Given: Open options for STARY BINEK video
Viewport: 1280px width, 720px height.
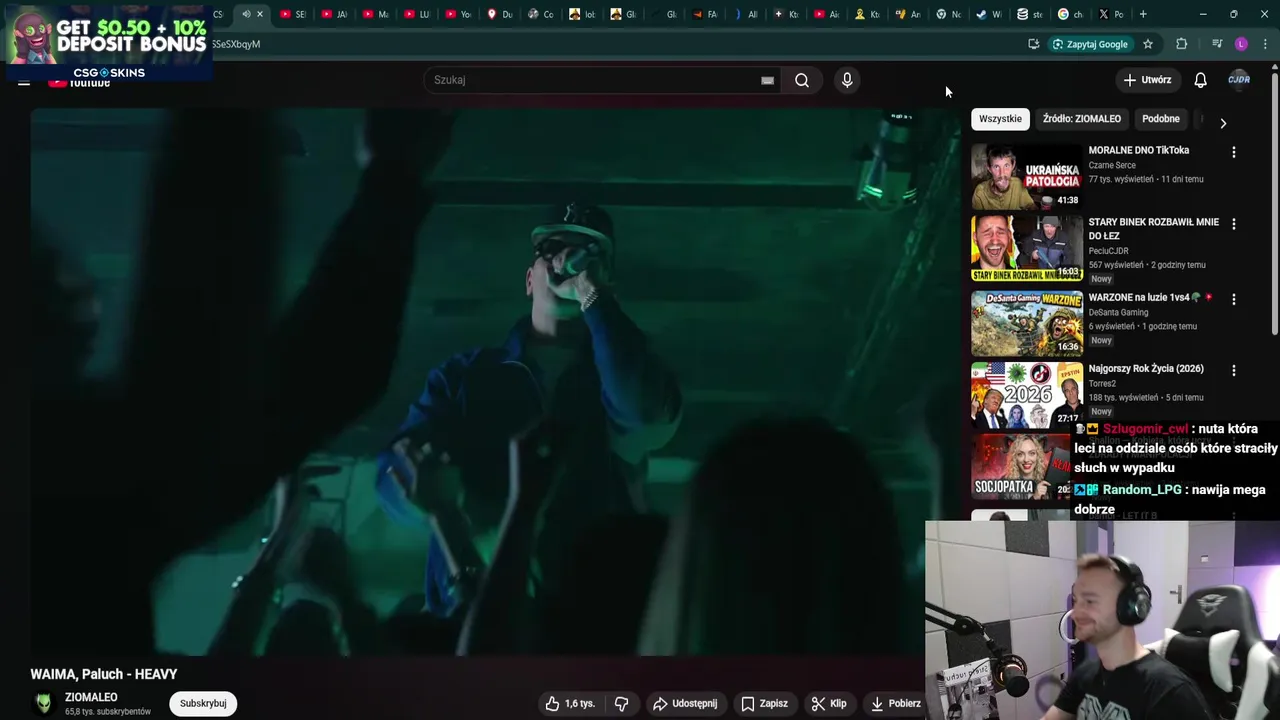Looking at the screenshot, I should (1233, 224).
